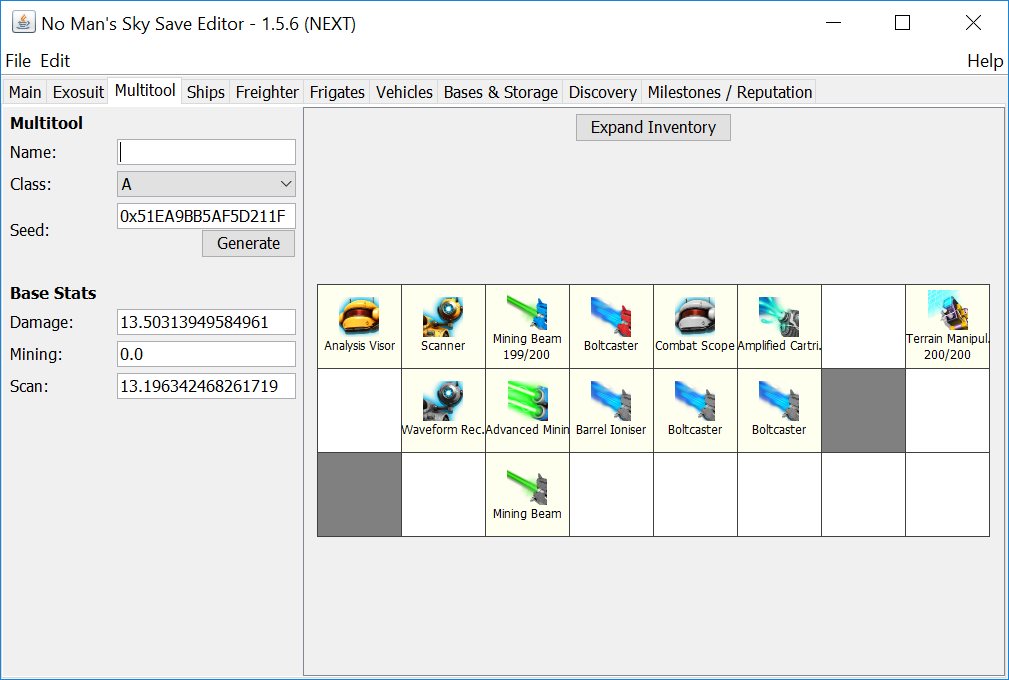Screen dimensions: 1009x680
Task: Select the Multitool tab
Action: click(x=145, y=90)
